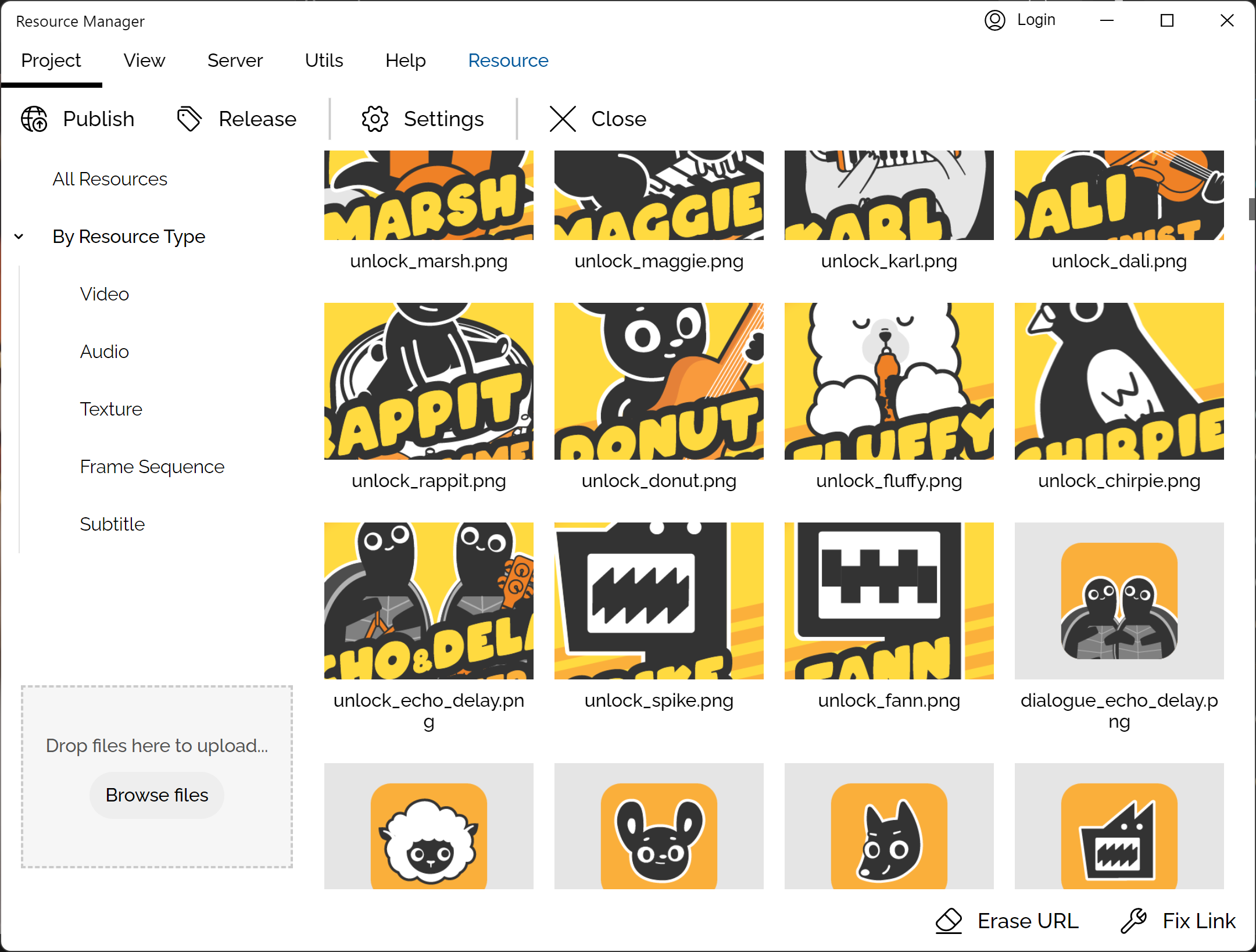The width and height of the screenshot is (1256, 952).
Task: Select the unlock_donut.png thumbnail
Action: tap(659, 381)
